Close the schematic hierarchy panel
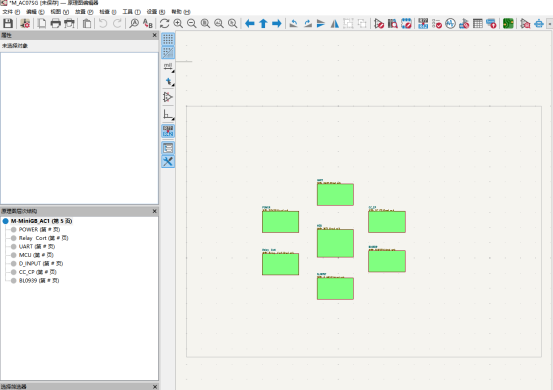Image resolution: width=553 pixels, height=390 pixels. point(154,211)
